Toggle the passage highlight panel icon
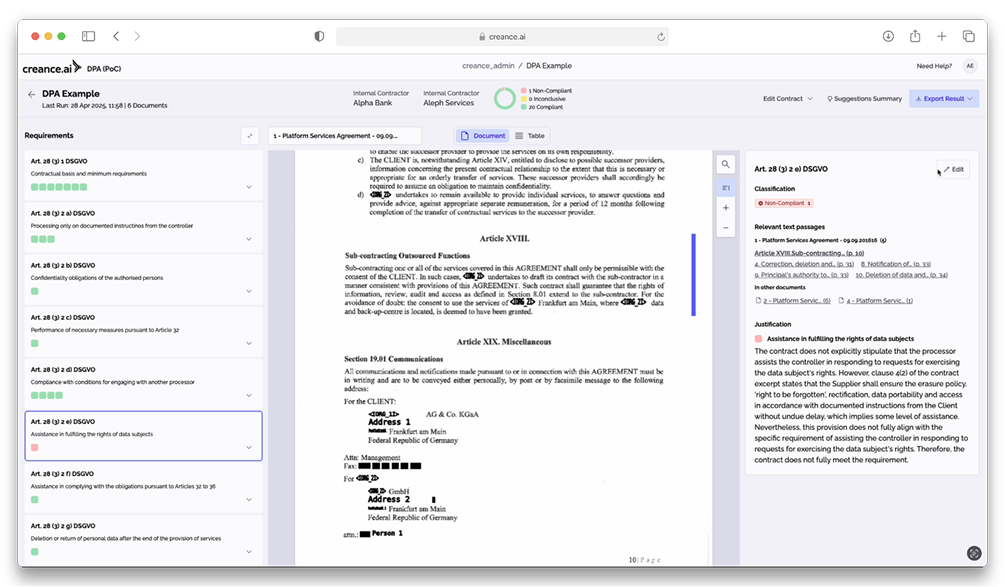 point(726,188)
